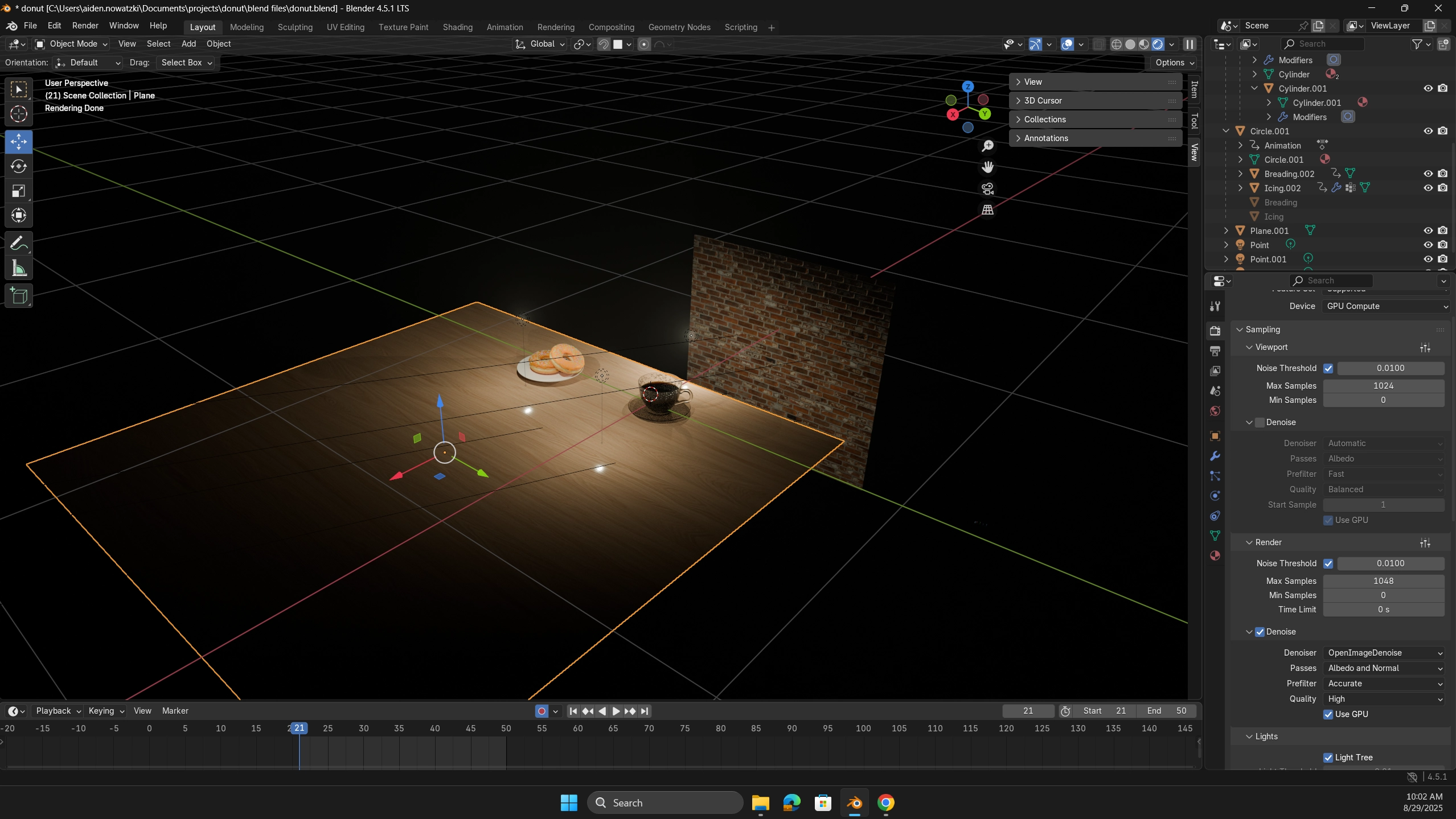Toggle camera view icon in viewport
This screenshot has width=1456, height=819.
[987, 188]
